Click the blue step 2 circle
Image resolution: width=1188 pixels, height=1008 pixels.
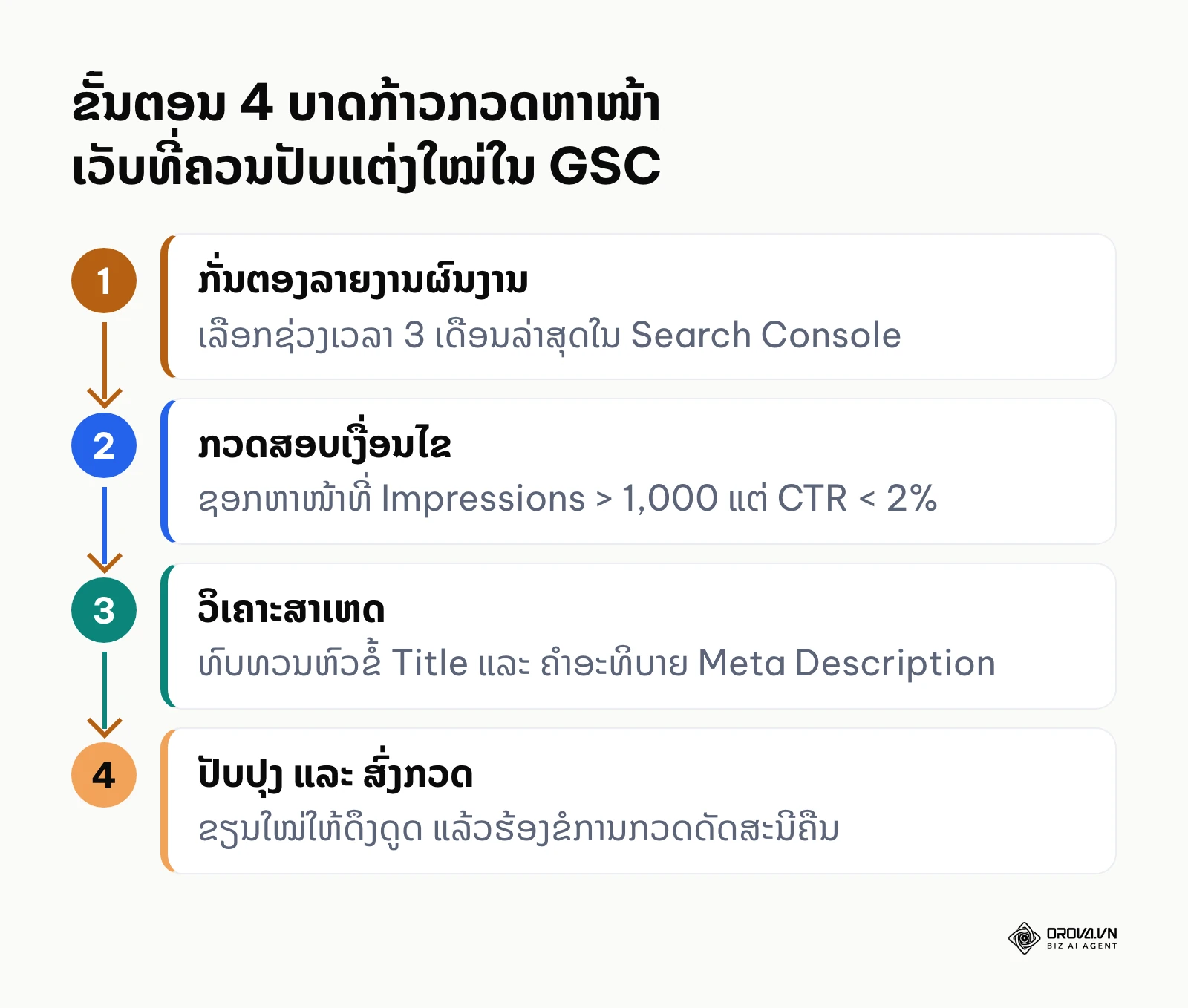coord(104,445)
